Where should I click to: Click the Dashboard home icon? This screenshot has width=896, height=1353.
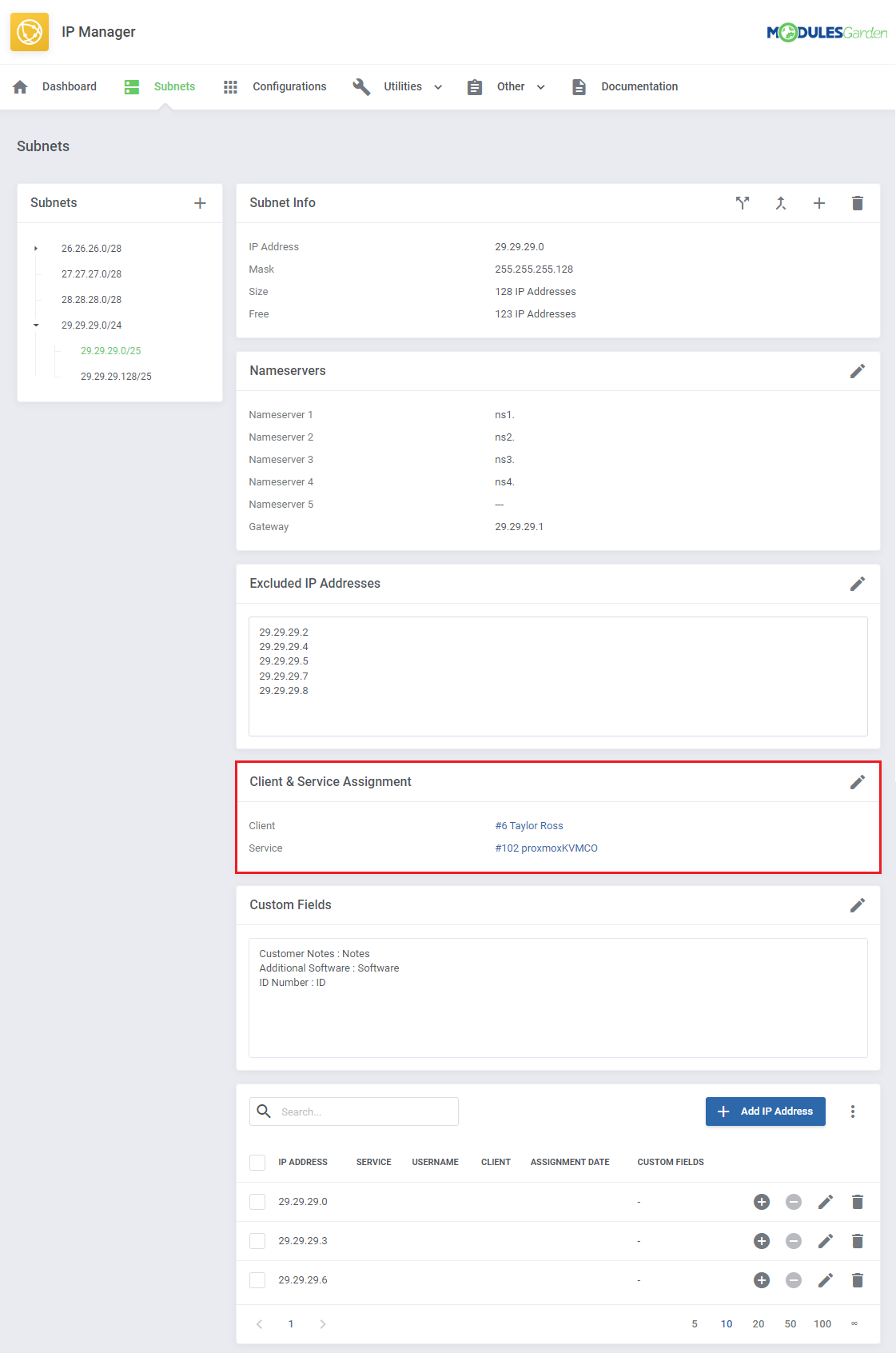(x=21, y=86)
